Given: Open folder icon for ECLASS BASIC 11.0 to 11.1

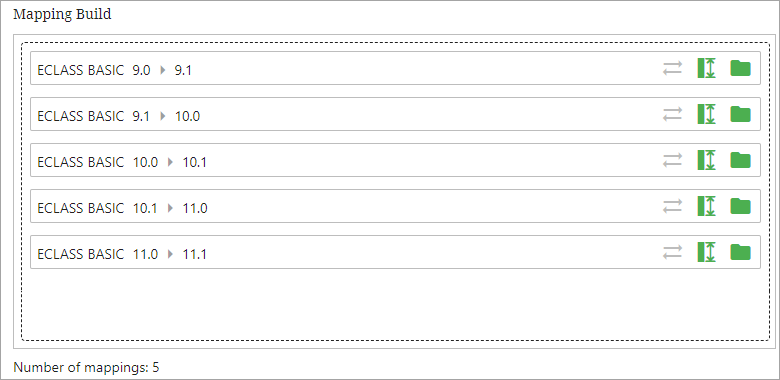Looking at the screenshot, I should pos(740,252).
